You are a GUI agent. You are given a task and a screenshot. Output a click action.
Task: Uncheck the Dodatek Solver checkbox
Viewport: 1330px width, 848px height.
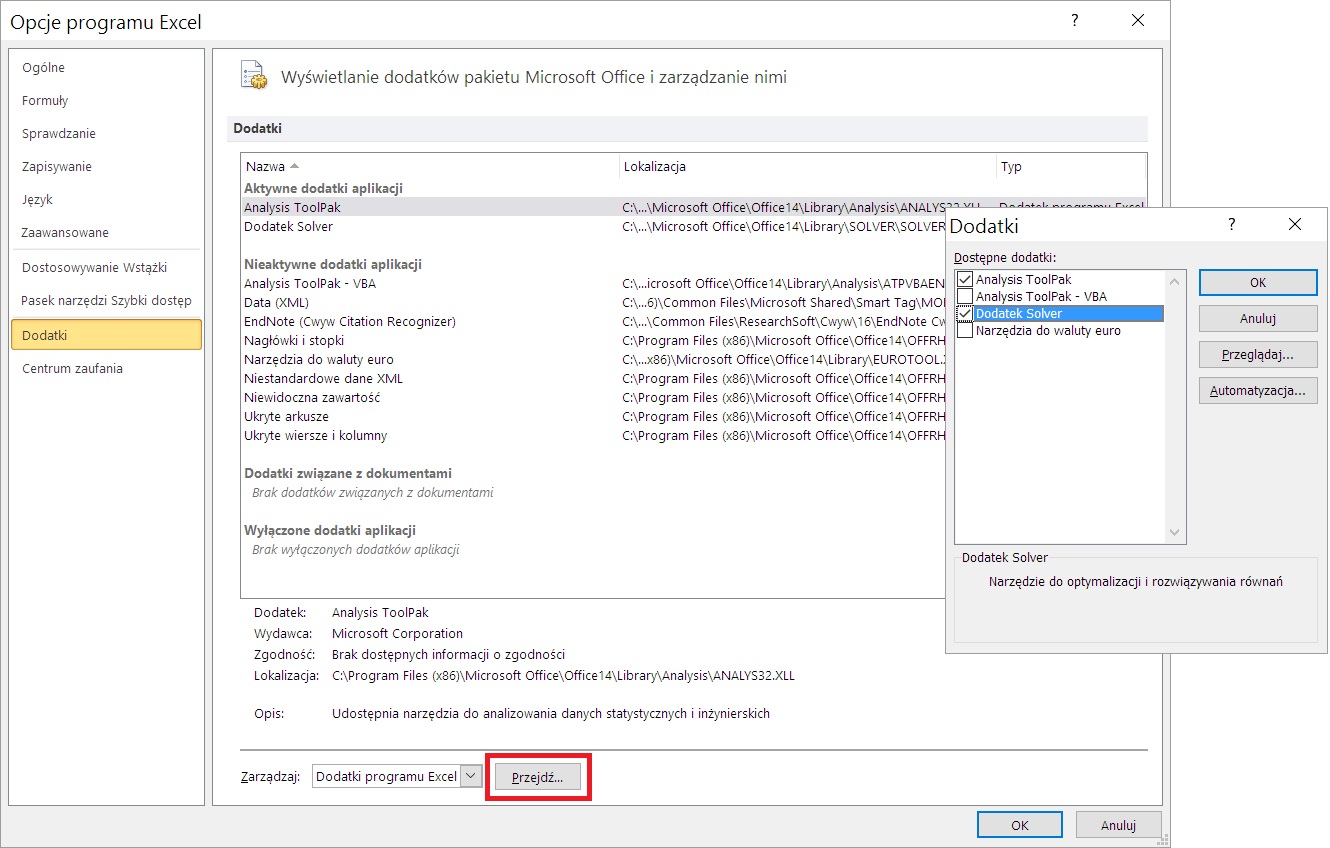[x=965, y=314]
